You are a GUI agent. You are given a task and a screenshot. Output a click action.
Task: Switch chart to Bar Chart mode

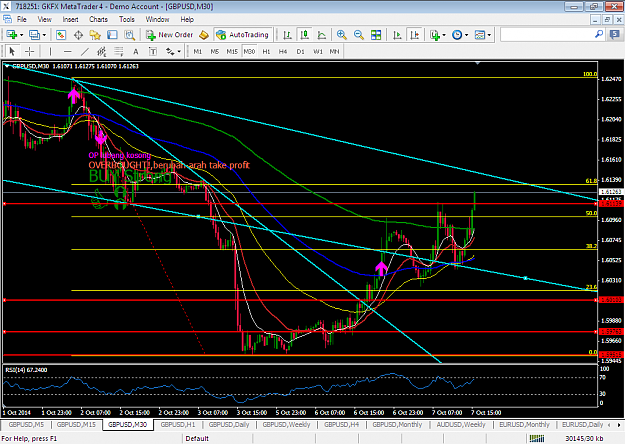point(287,35)
